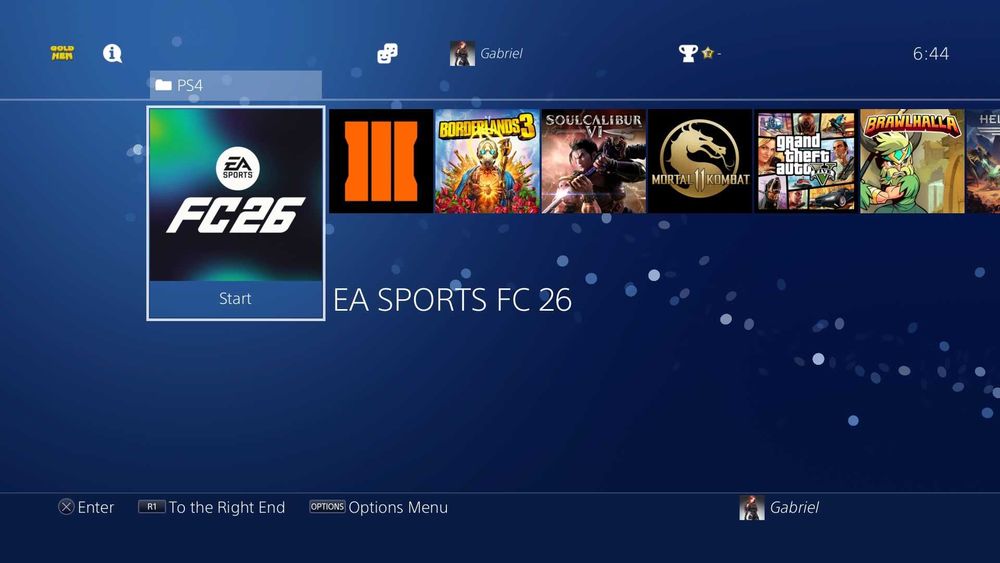Click Start under EA Sports FC 26
This screenshot has height=563, width=1000.
click(x=235, y=299)
